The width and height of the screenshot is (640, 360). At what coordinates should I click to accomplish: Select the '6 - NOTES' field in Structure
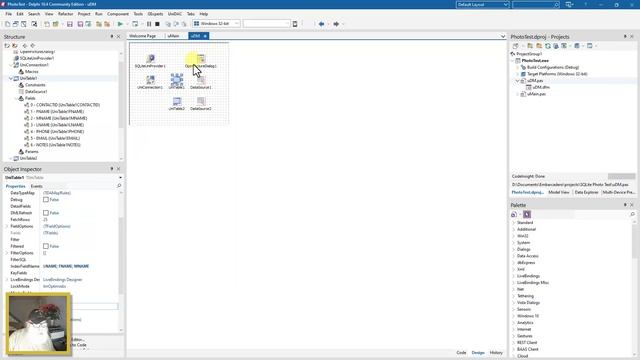[55, 145]
